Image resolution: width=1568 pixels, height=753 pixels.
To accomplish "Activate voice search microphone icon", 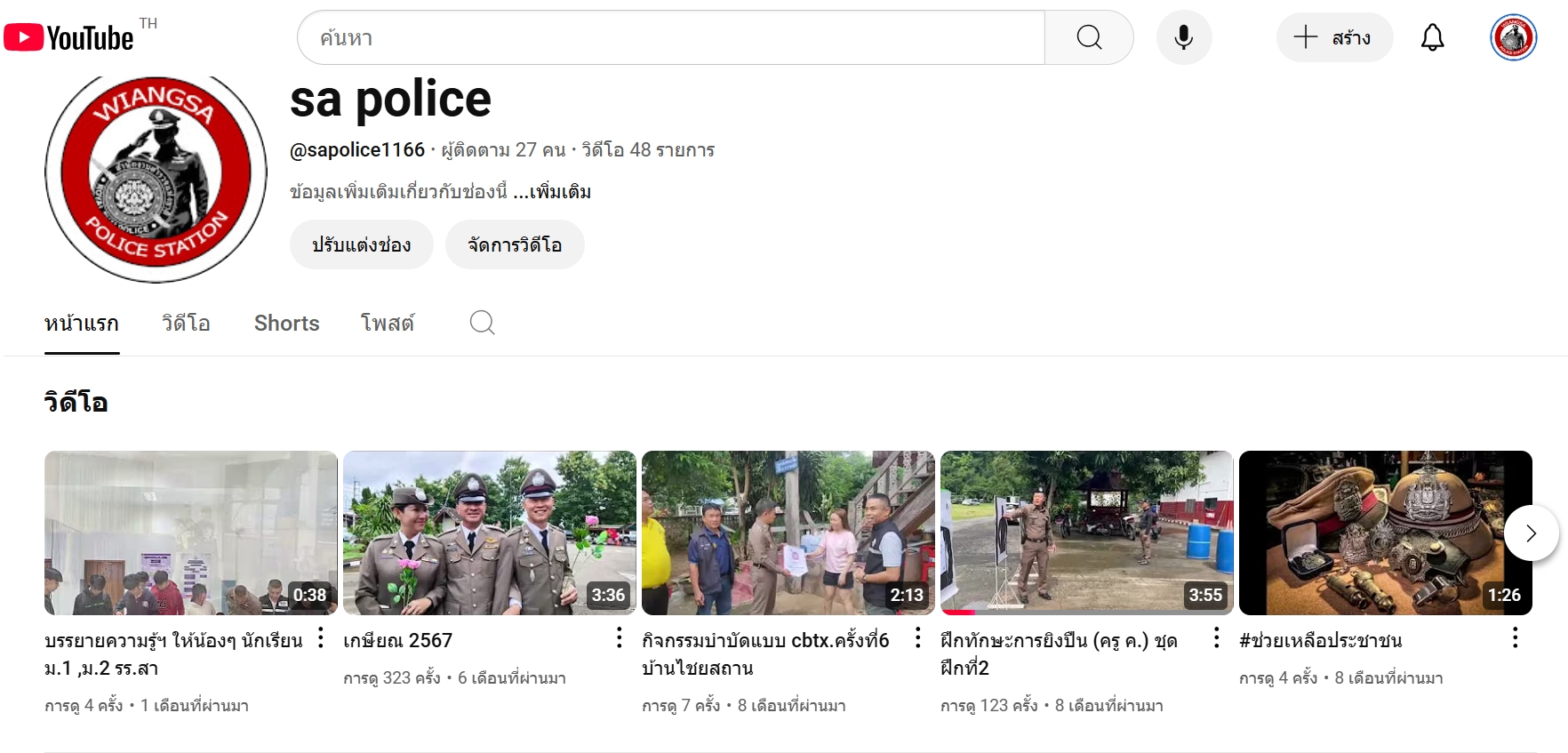I will tap(1183, 37).
